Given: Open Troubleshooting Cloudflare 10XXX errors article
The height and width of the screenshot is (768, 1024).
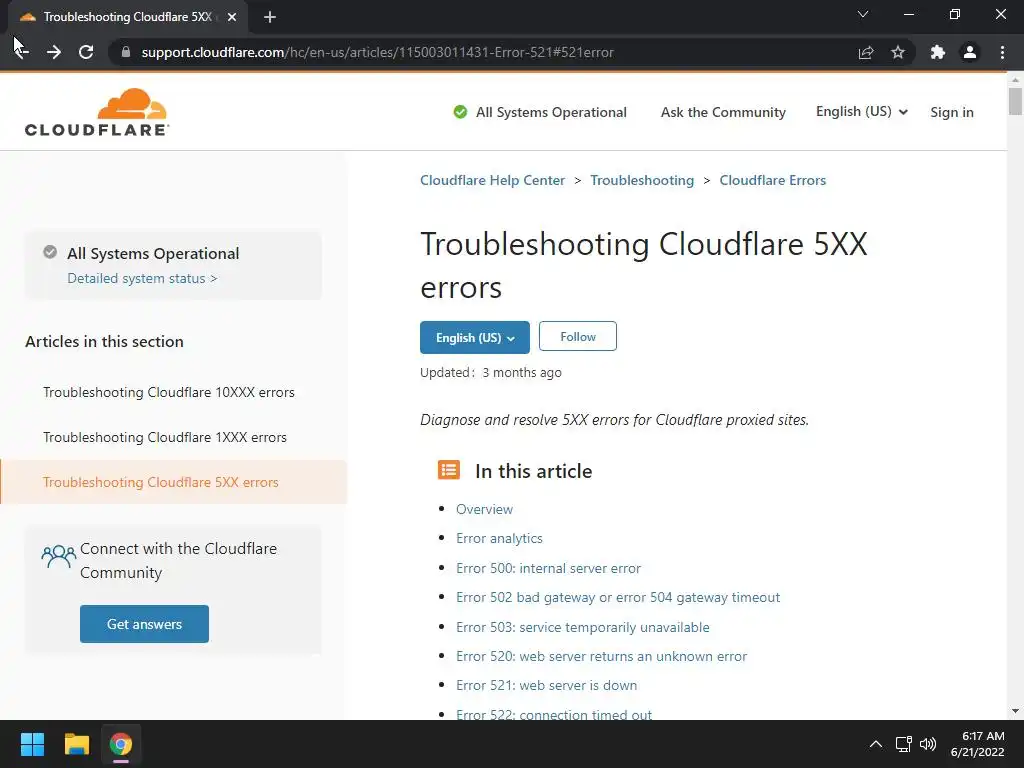Looking at the screenshot, I should click(168, 392).
